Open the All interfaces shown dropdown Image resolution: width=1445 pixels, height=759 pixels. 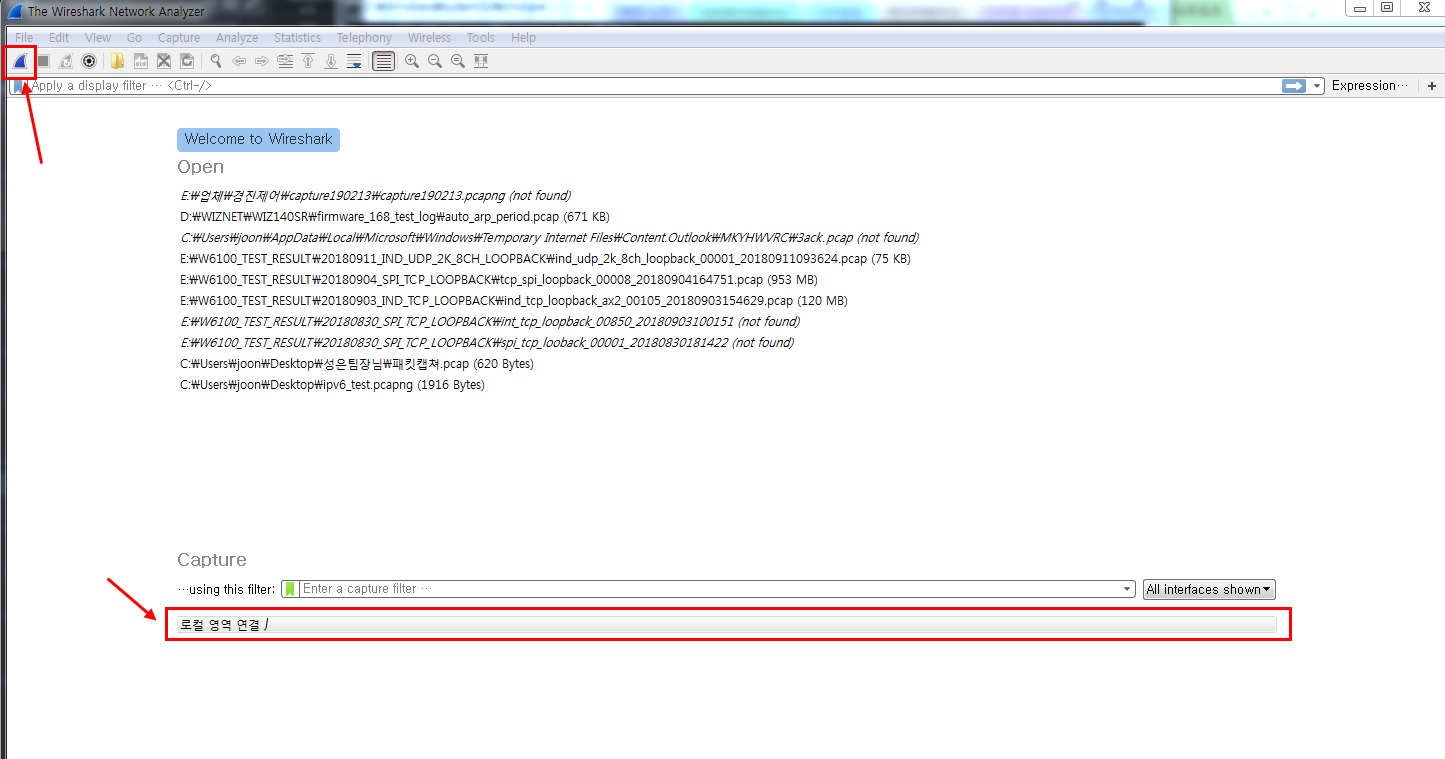1209,589
